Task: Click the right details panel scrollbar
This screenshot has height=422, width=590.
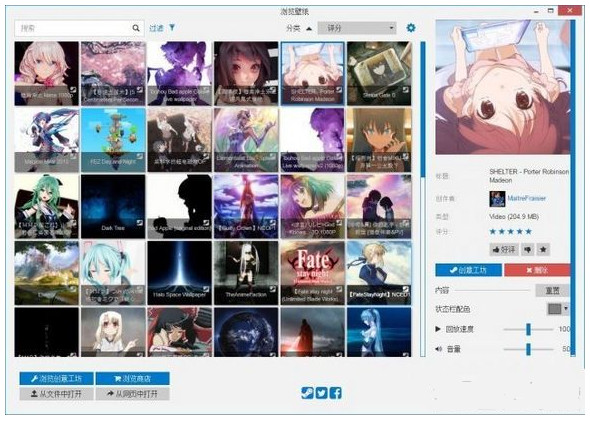Action: 573,188
